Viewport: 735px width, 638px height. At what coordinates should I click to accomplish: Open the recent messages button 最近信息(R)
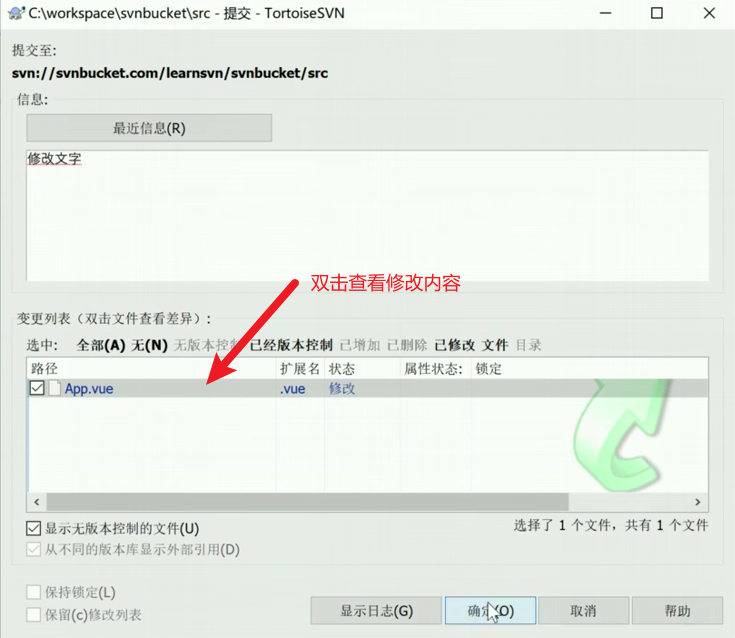point(149,128)
